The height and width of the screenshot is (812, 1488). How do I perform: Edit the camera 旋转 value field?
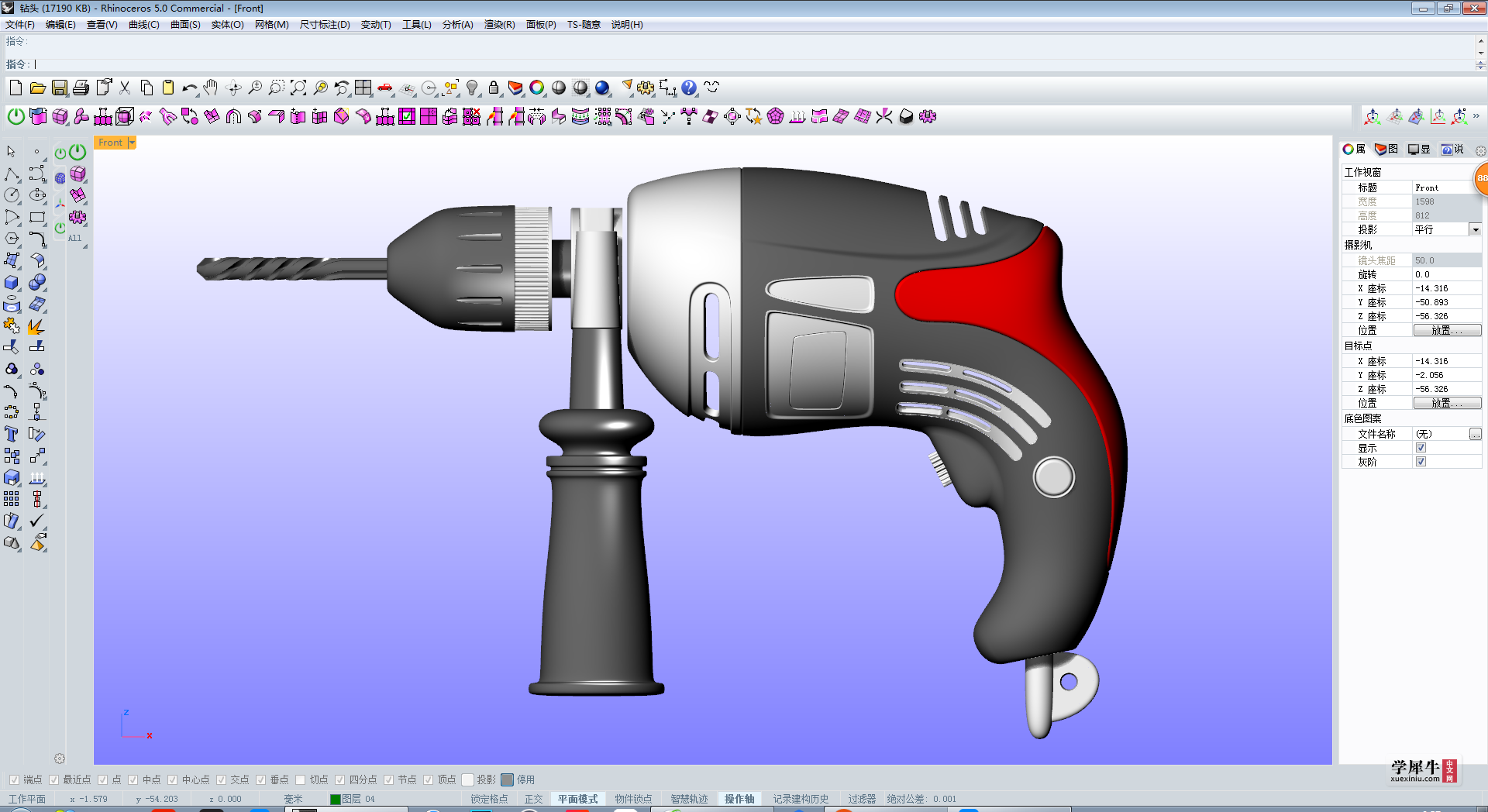[x=1446, y=274]
